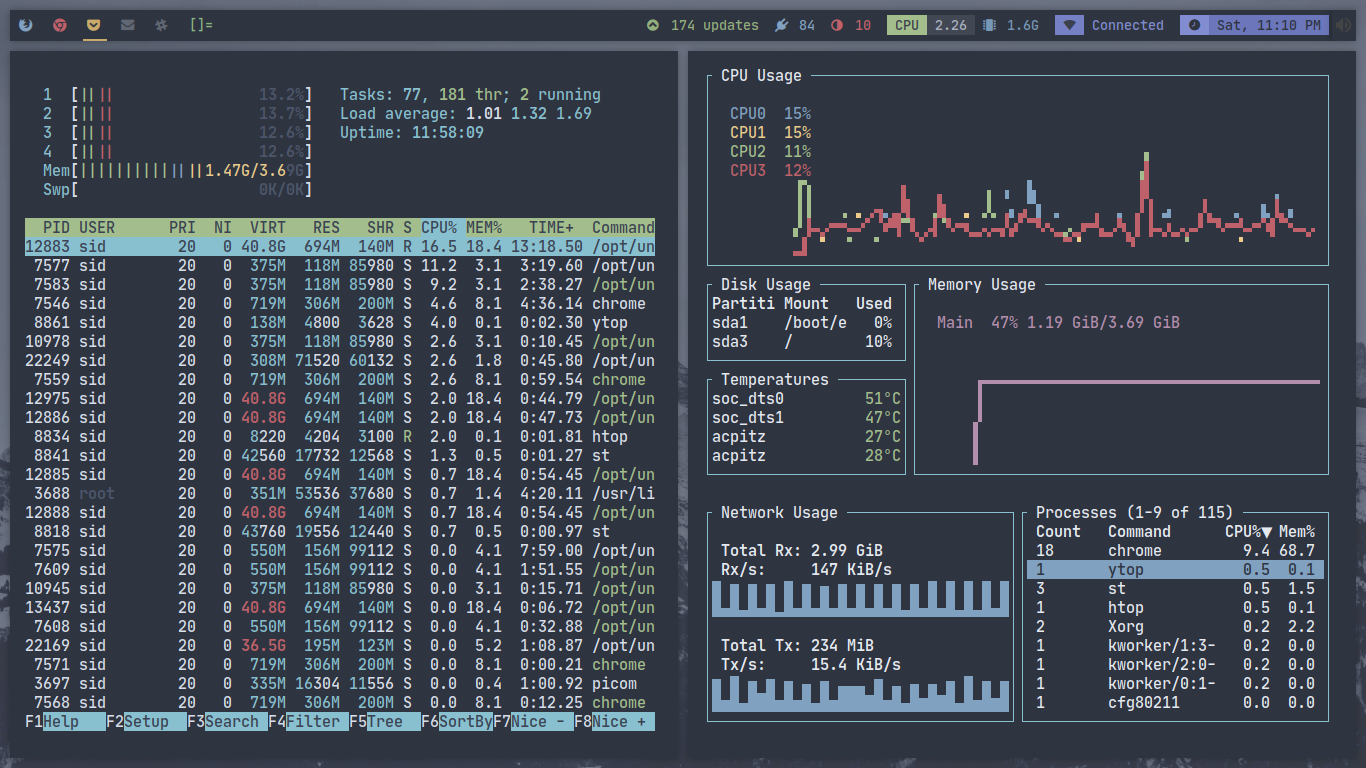Viewport: 1366px width, 768px height.
Task: Switch to the Firefox workspace icon
Action: tap(25, 25)
